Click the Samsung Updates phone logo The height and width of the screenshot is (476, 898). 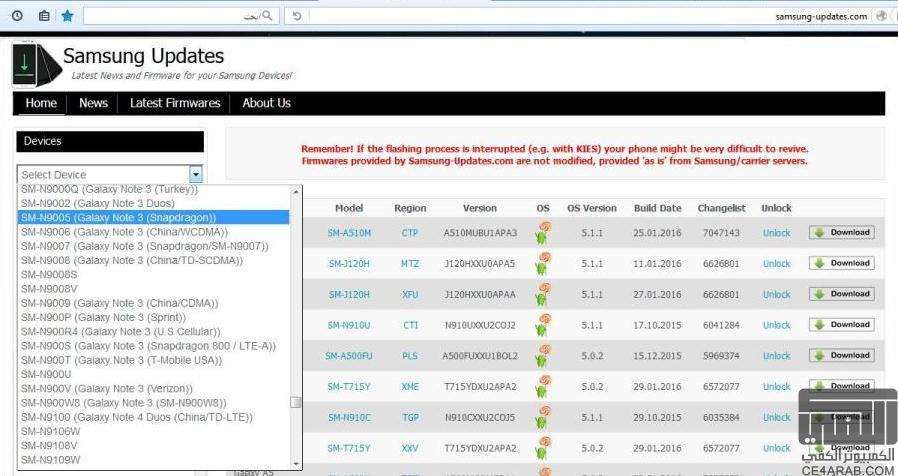click(x=36, y=65)
